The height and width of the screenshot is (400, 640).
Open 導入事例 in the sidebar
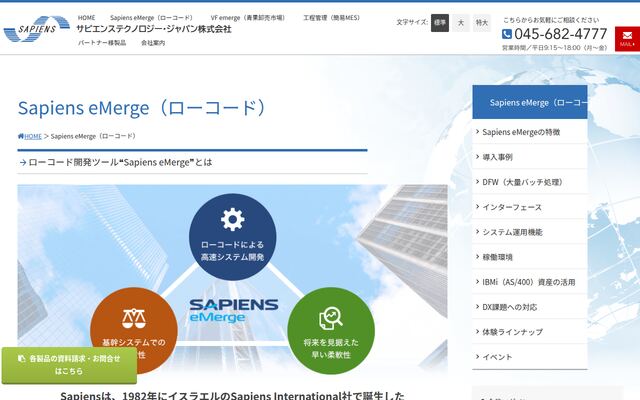[x=530, y=157]
